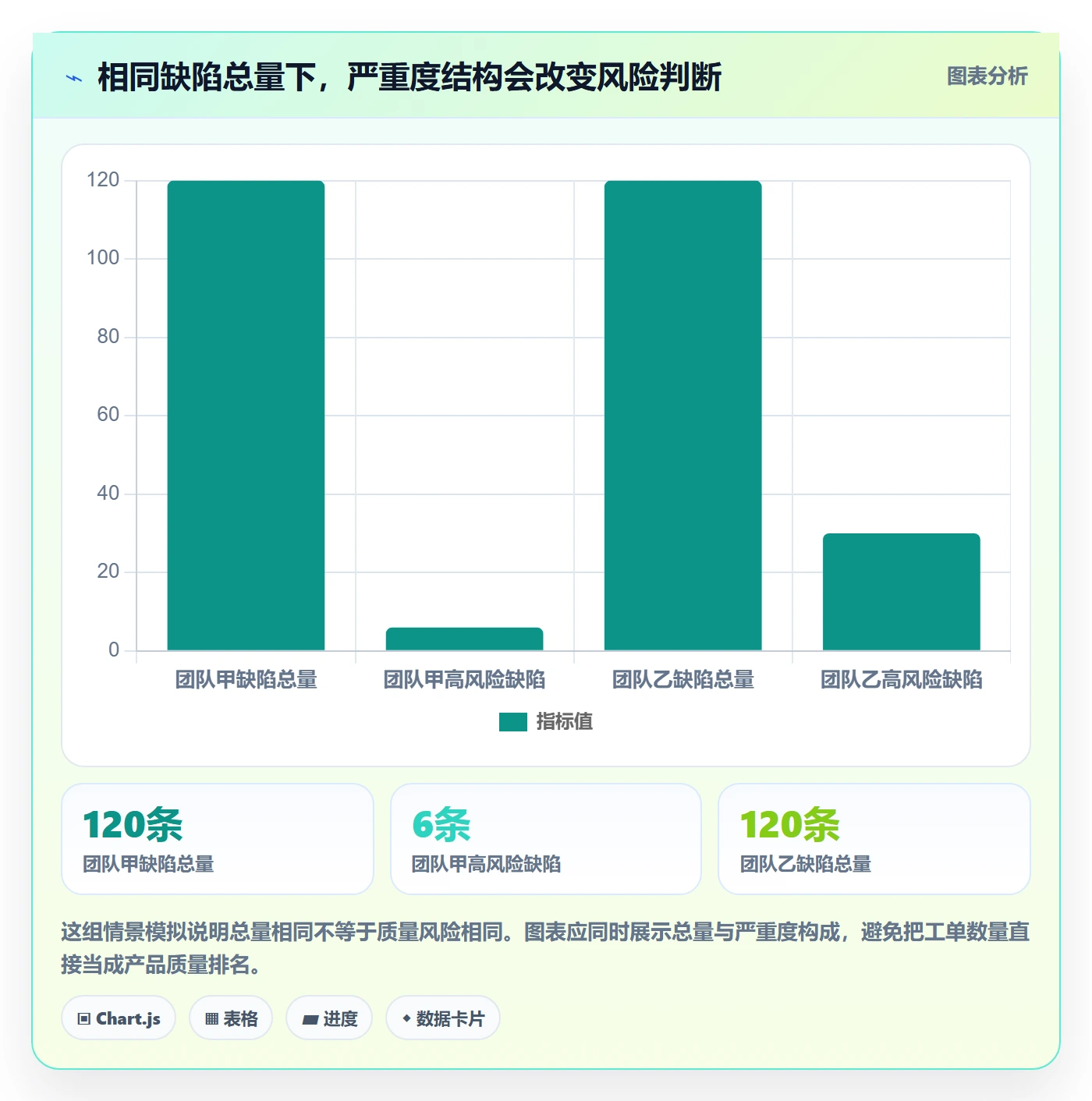Click the 6条 card value
Viewport: 1092px width, 1101px height.
click(441, 825)
